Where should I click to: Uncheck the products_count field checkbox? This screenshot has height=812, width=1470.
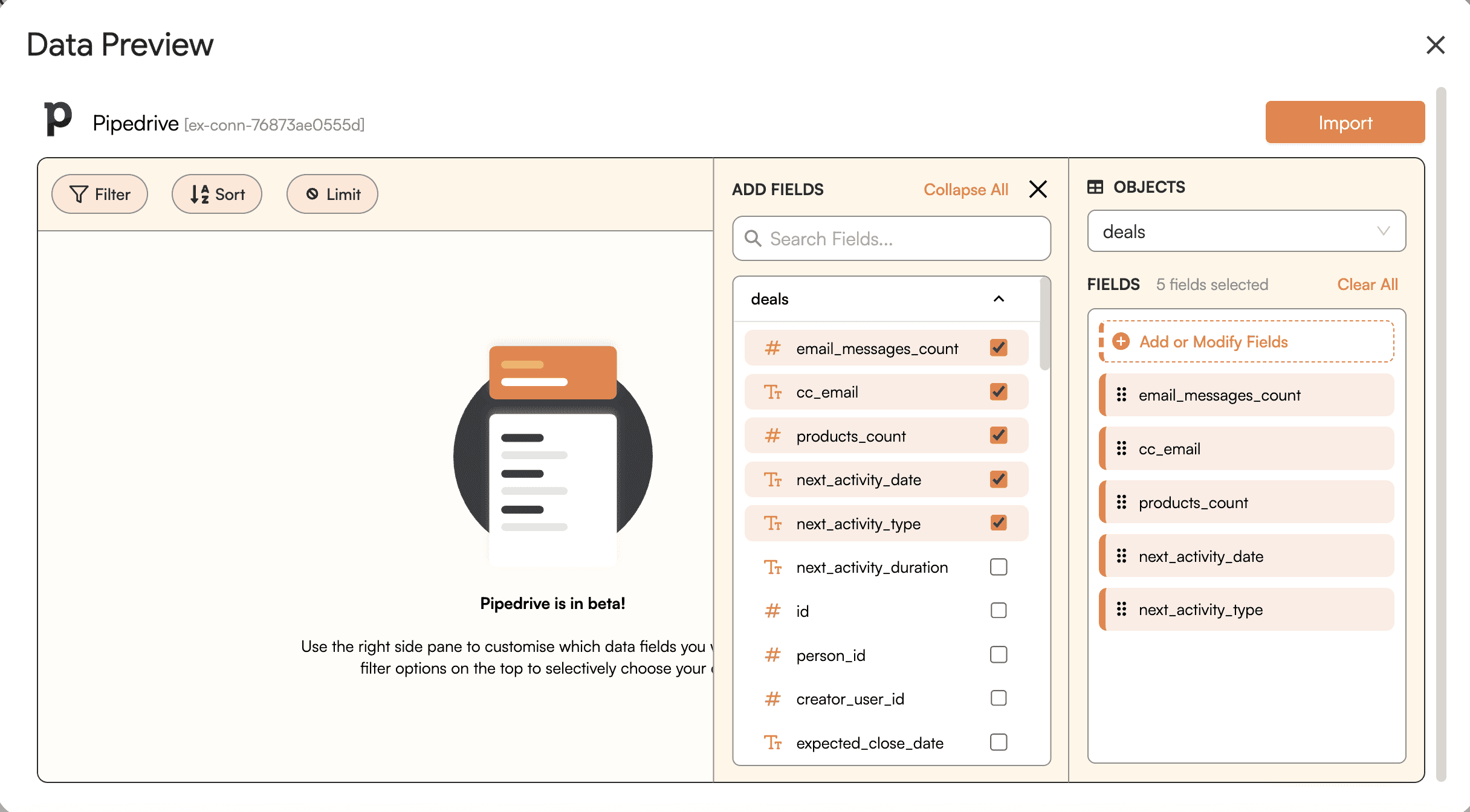pyautogui.click(x=999, y=436)
